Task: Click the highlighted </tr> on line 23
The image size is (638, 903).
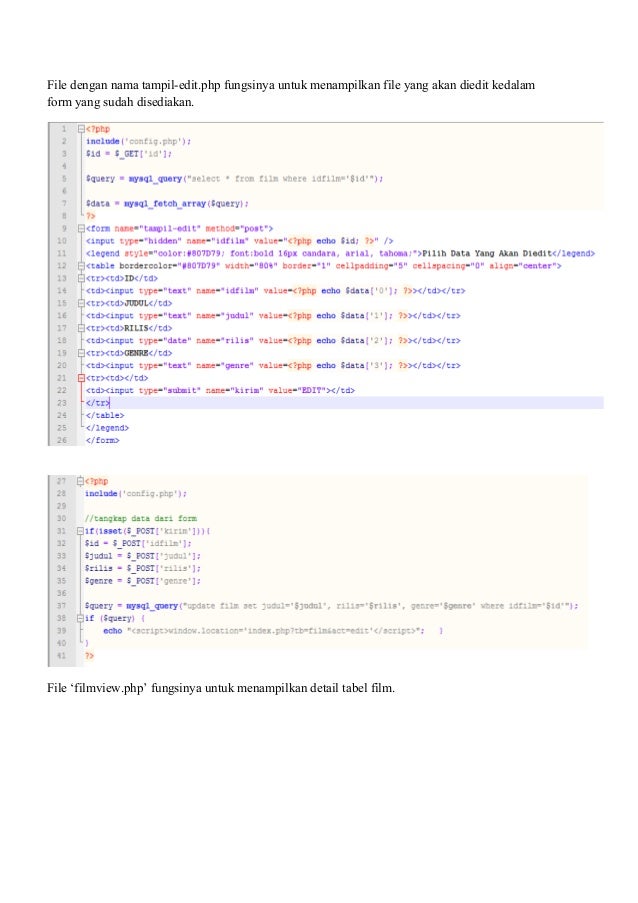Action: click(97, 403)
